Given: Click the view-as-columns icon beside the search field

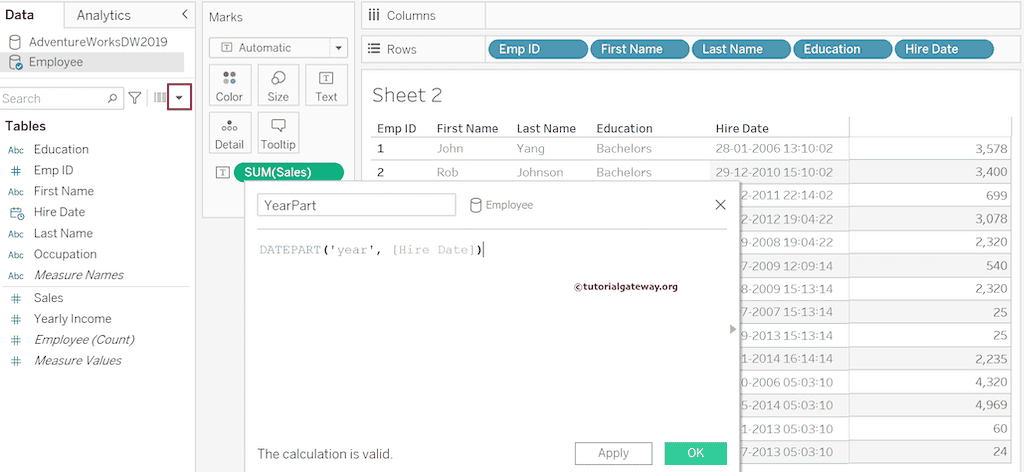Looking at the screenshot, I should point(159,98).
